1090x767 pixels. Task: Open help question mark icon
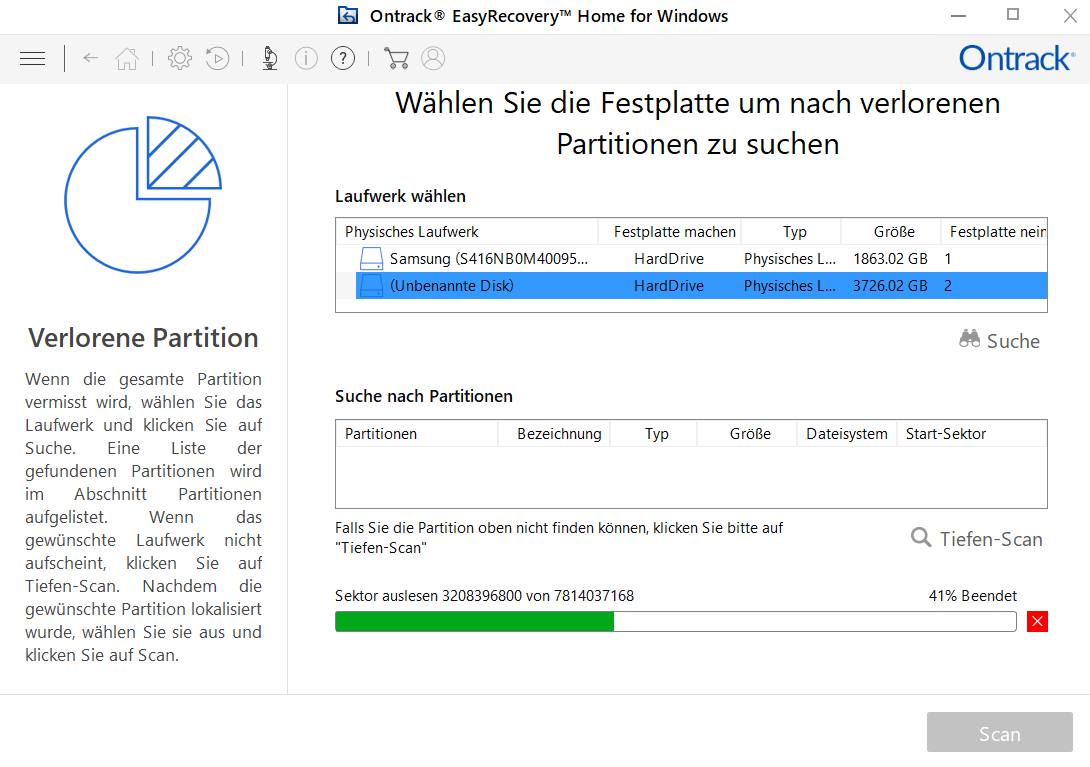pyautogui.click(x=343, y=58)
